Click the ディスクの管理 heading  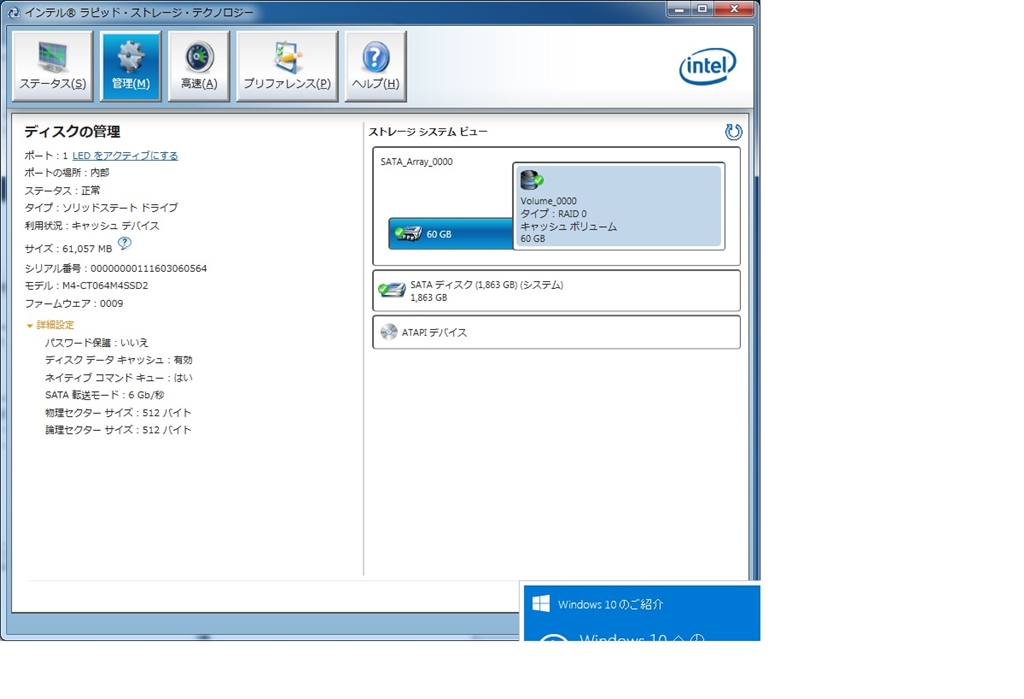pos(72,131)
